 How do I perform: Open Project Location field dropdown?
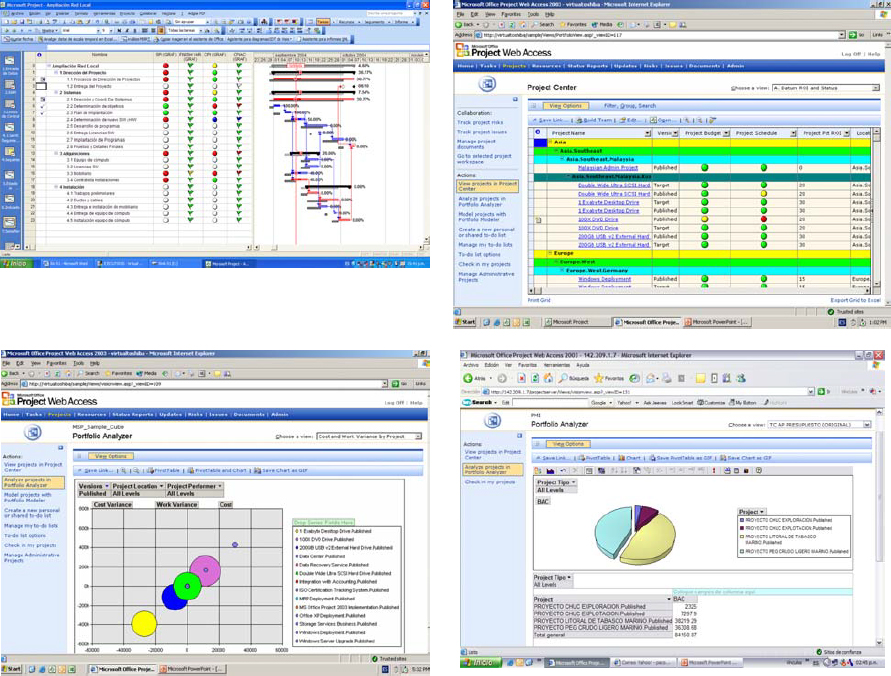(161, 486)
